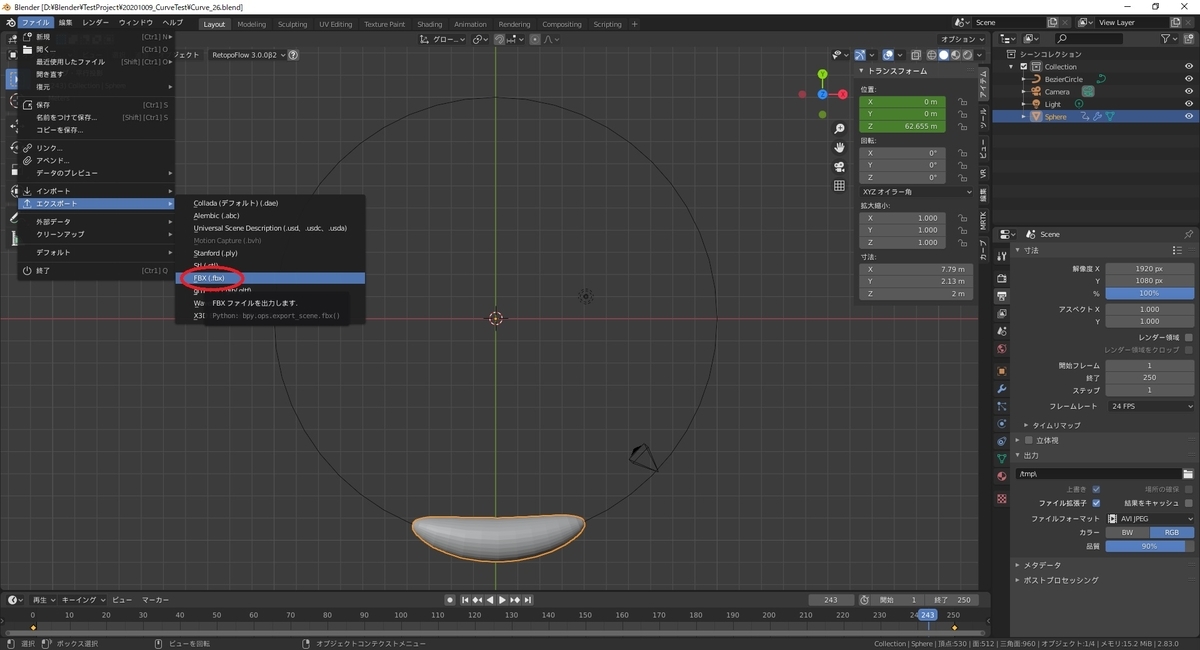This screenshot has height=650, width=1200.
Task: Click the viewport zoom magnifier icon
Action: pyautogui.click(x=840, y=129)
